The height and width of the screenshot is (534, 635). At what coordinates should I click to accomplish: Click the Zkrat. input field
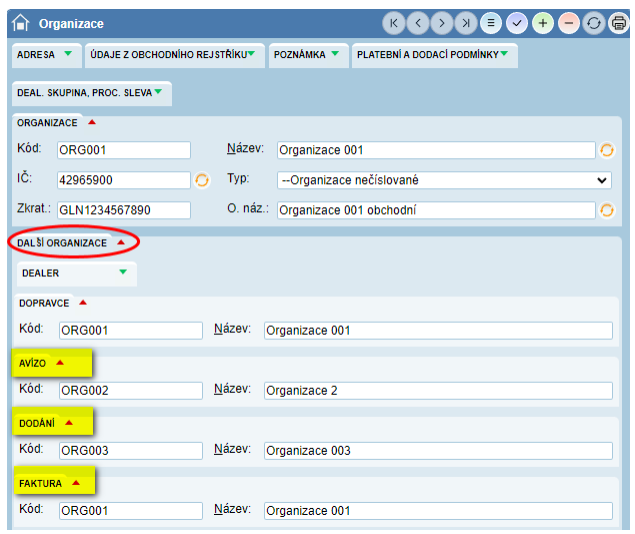(124, 210)
